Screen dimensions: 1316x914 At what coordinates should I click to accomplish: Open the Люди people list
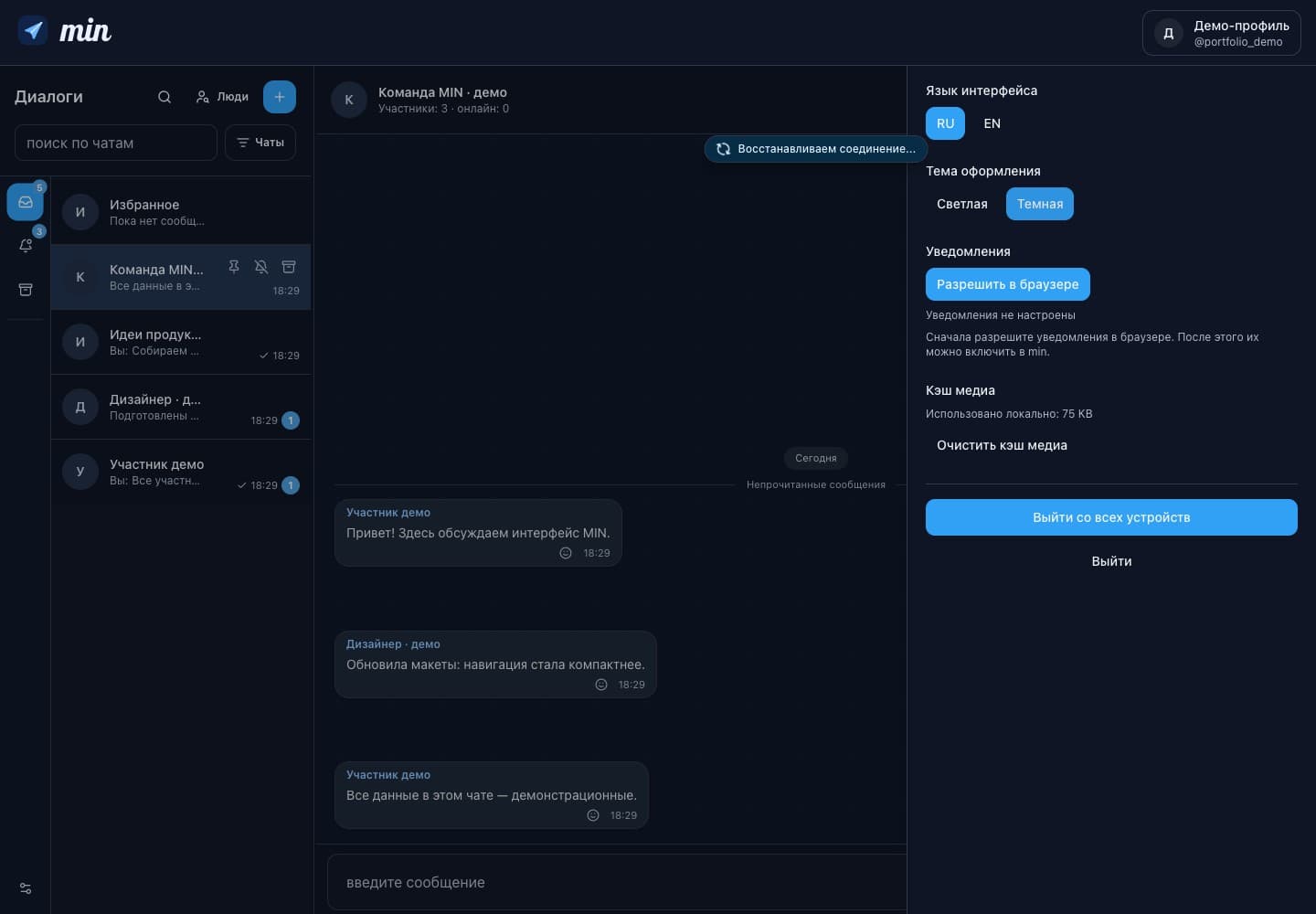point(222,97)
